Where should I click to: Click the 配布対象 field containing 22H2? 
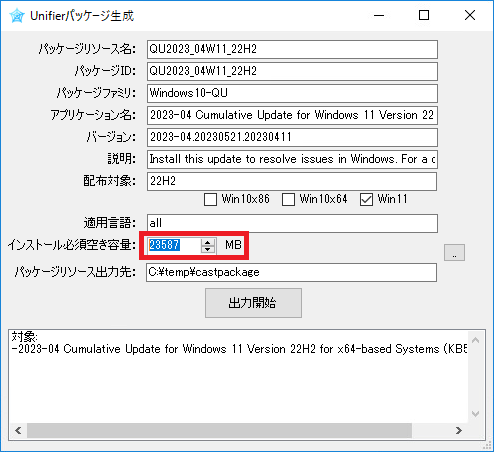(292, 181)
